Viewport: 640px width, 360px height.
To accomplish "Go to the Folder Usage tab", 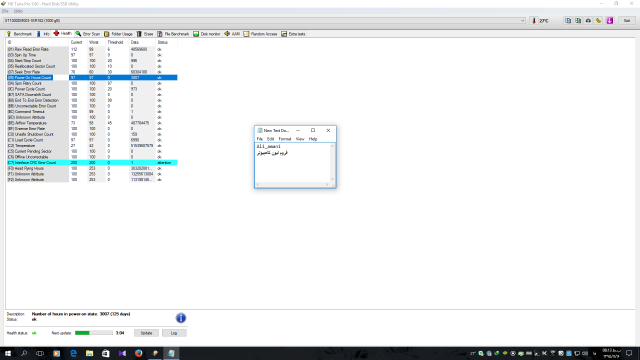I will [x=118, y=34].
